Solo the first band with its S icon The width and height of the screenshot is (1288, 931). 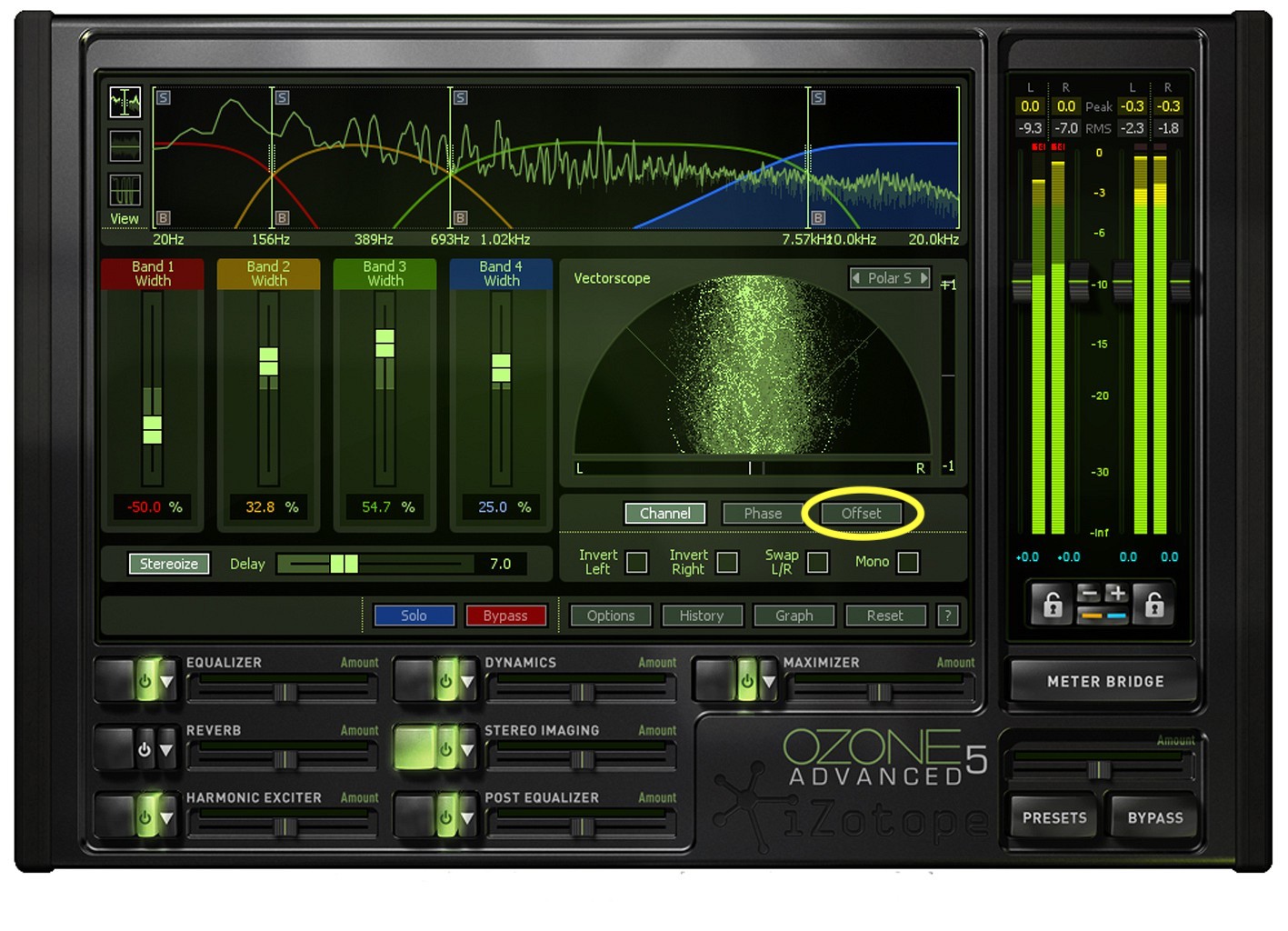coord(164,97)
